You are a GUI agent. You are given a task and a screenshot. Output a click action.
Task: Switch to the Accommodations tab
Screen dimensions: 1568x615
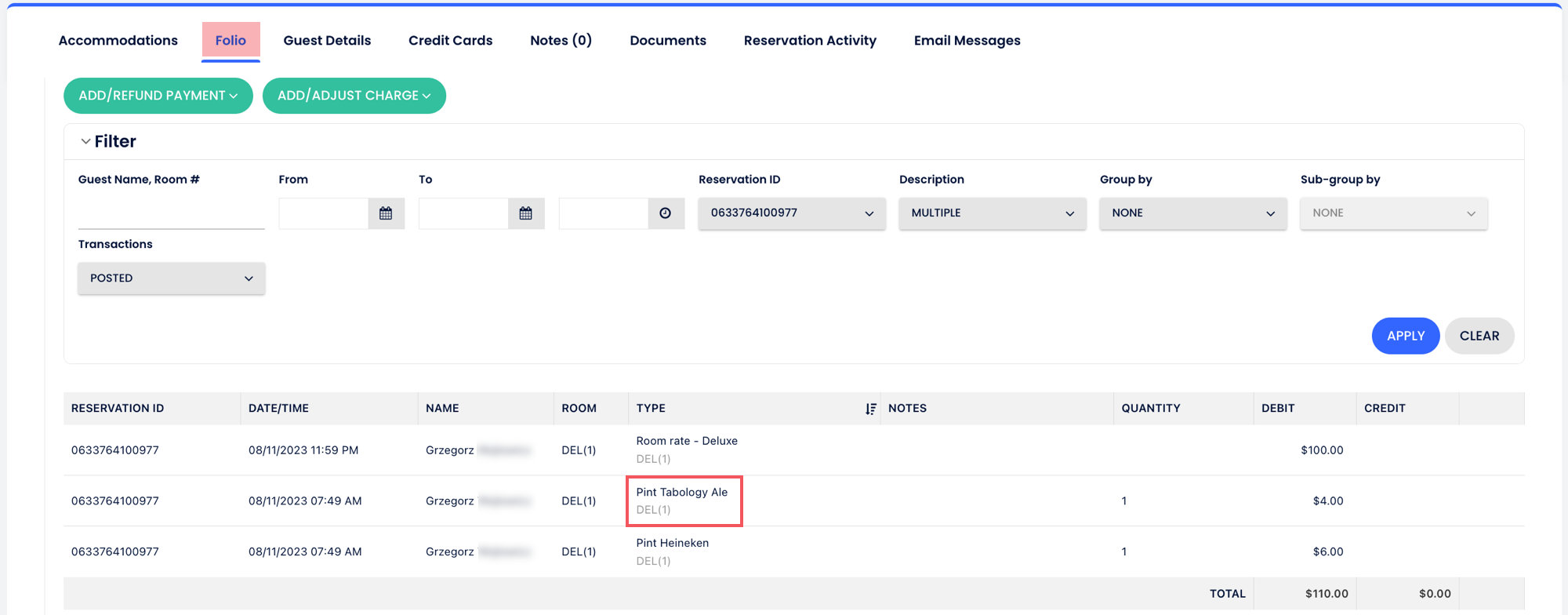118,41
